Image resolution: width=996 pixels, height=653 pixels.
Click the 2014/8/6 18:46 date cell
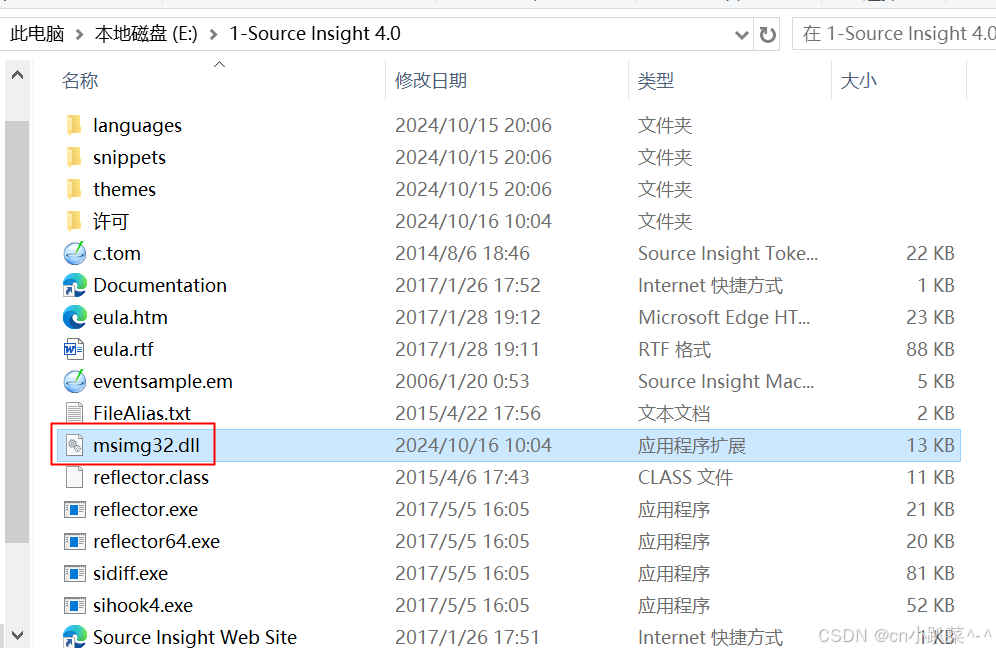coord(462,253)
